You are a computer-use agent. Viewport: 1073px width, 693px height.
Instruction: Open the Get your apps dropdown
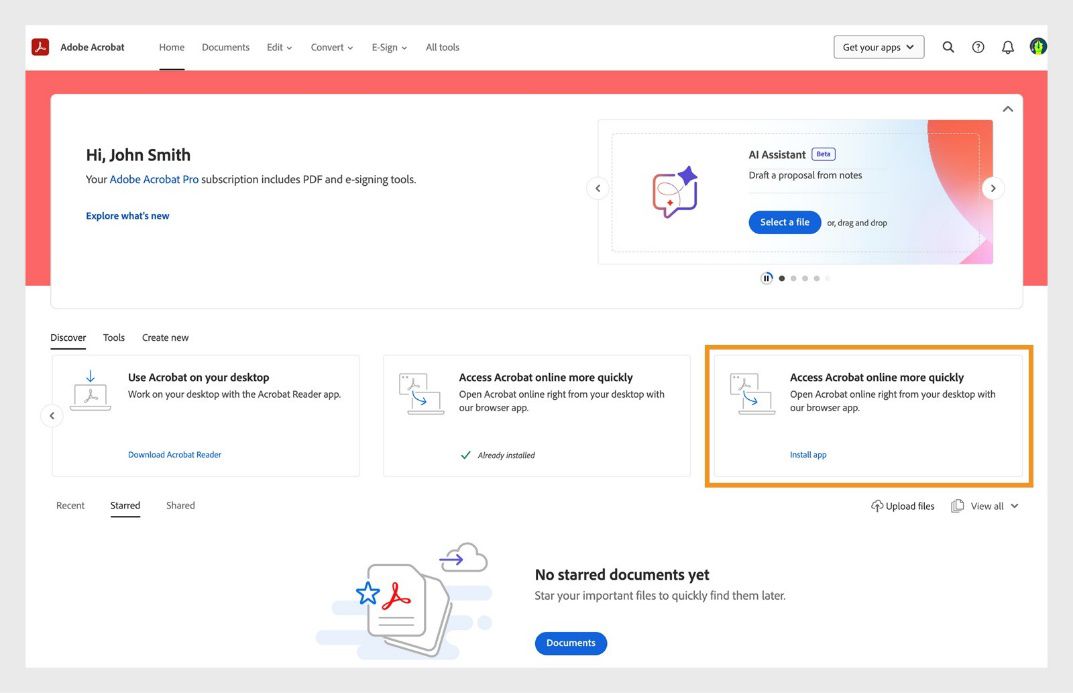point(878,46)
